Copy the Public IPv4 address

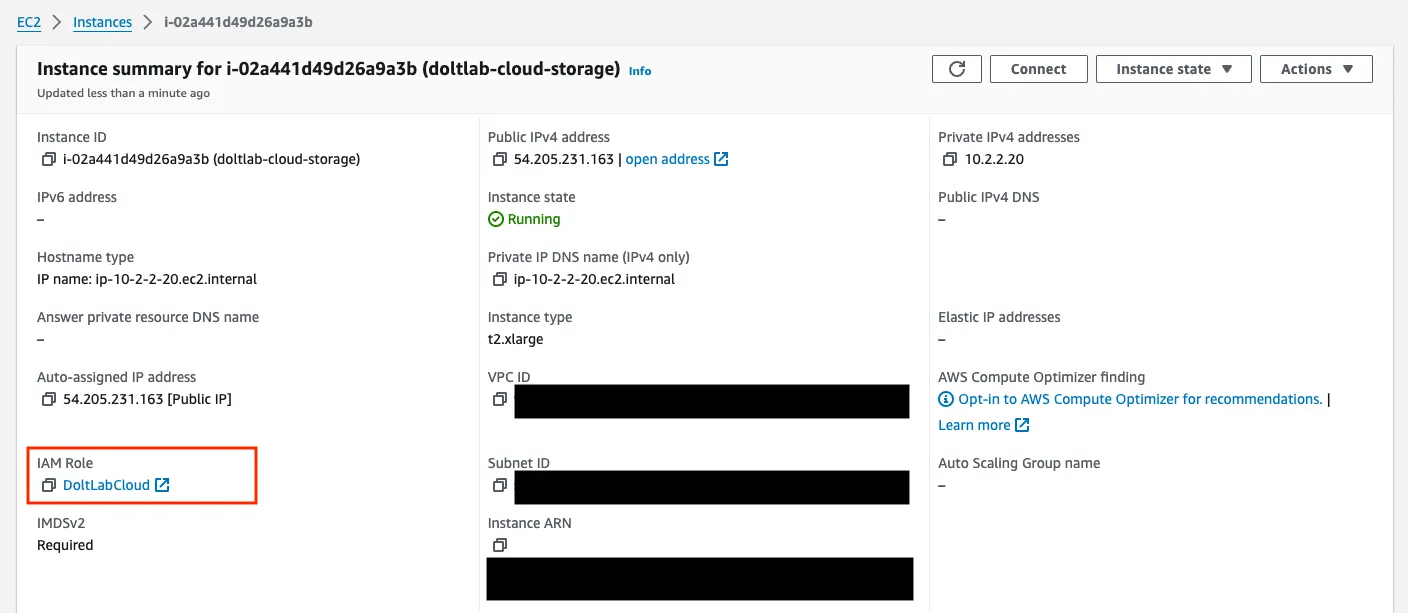(x=499, y=159)
